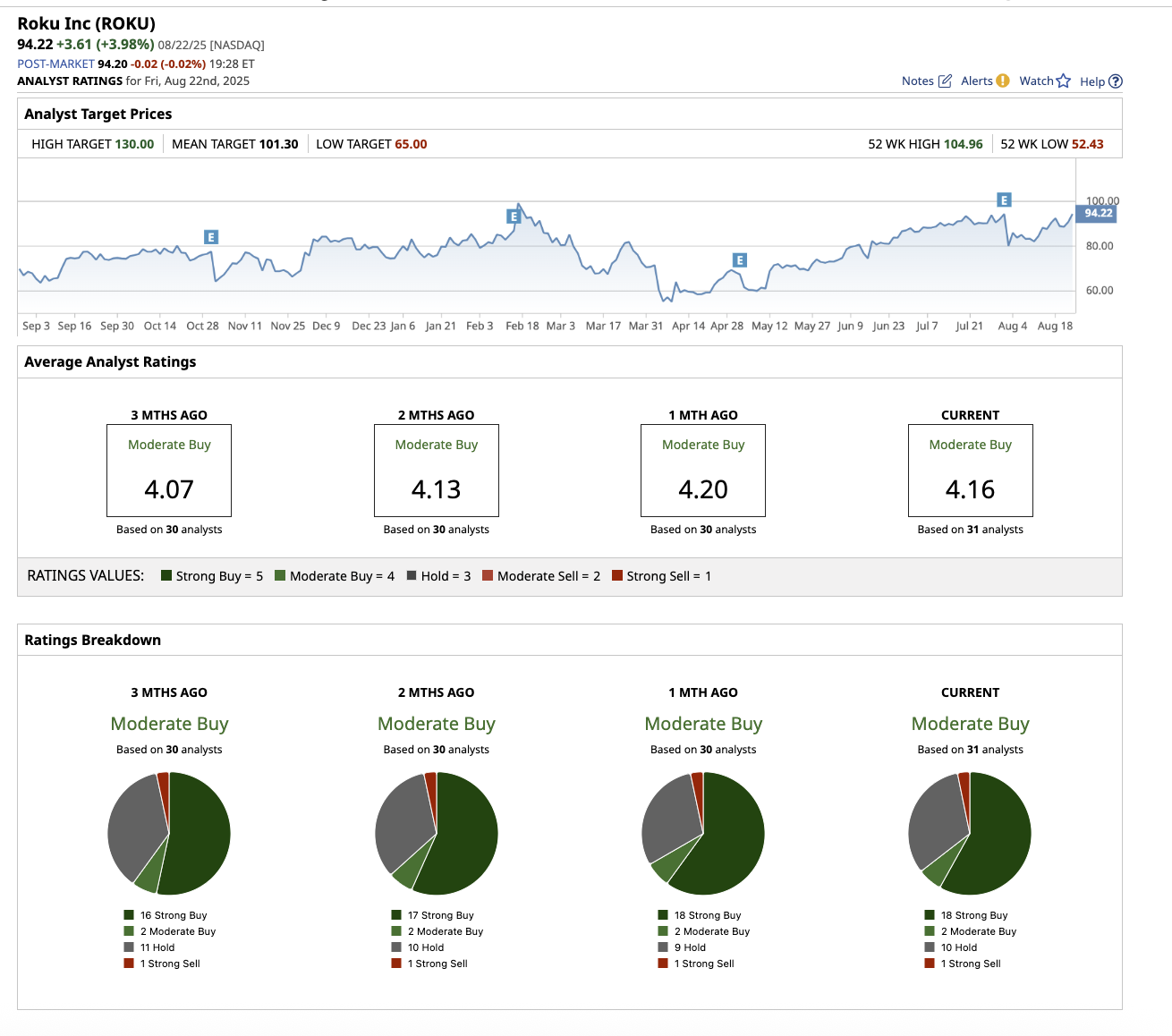Click '9 Hold' legend entry
1172x1036 pixels.
(x=682, y=947)
